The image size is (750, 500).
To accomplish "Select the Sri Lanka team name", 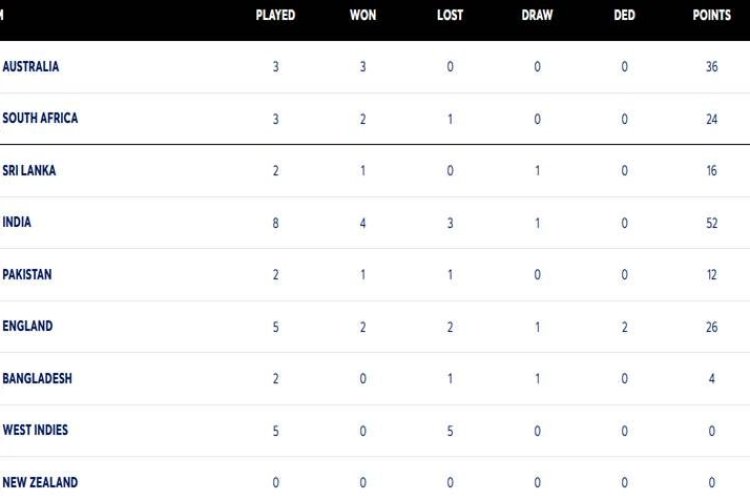I will (29, 171).
